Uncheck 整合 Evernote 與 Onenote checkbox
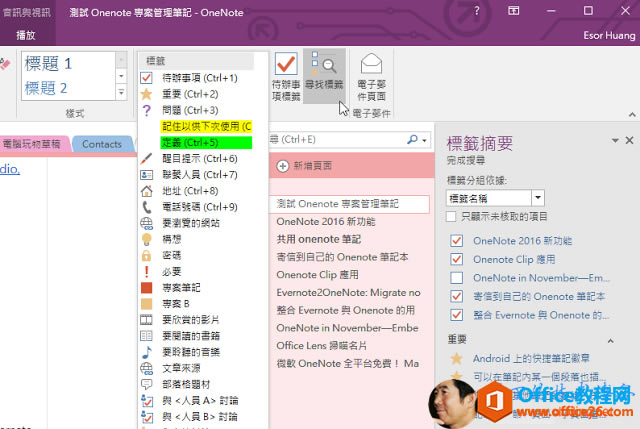 pos(456,315)
